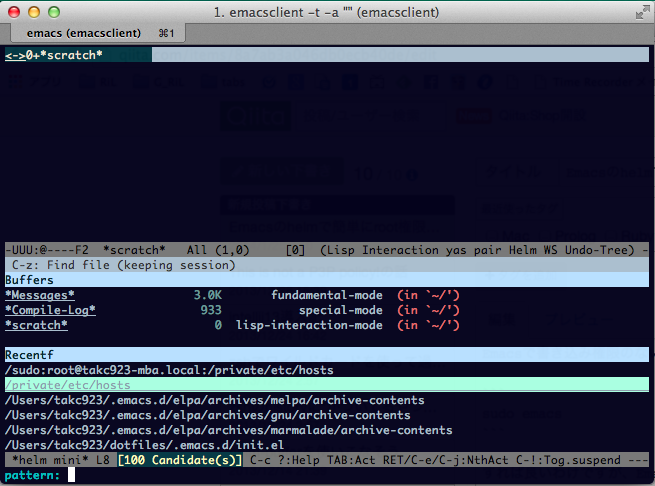655x486 pixels.
Task: Select the emacs (emacsclient) terminal tab
Action: (x=98, y=33)
